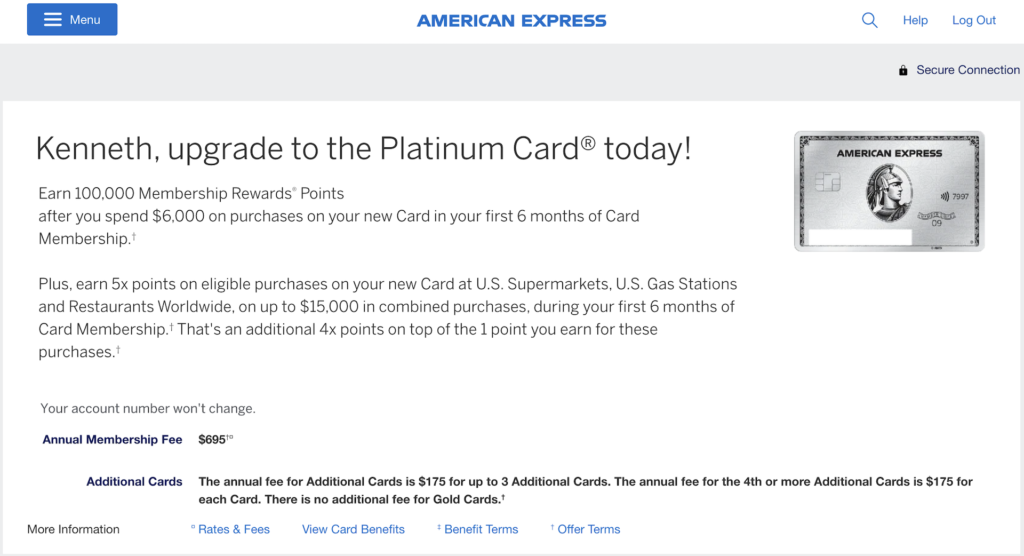Image resolution: width=1024 pixels, height=556 pixels.
Task: Open the Benefit Terms link
Action: 481,529
